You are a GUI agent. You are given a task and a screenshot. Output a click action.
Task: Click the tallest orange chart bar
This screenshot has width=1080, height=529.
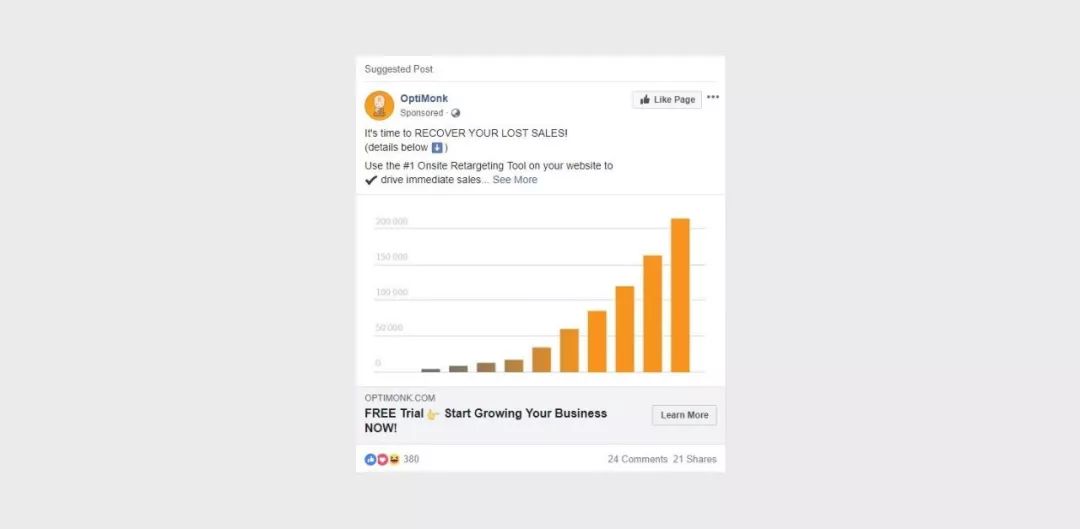tap(680, 295)
